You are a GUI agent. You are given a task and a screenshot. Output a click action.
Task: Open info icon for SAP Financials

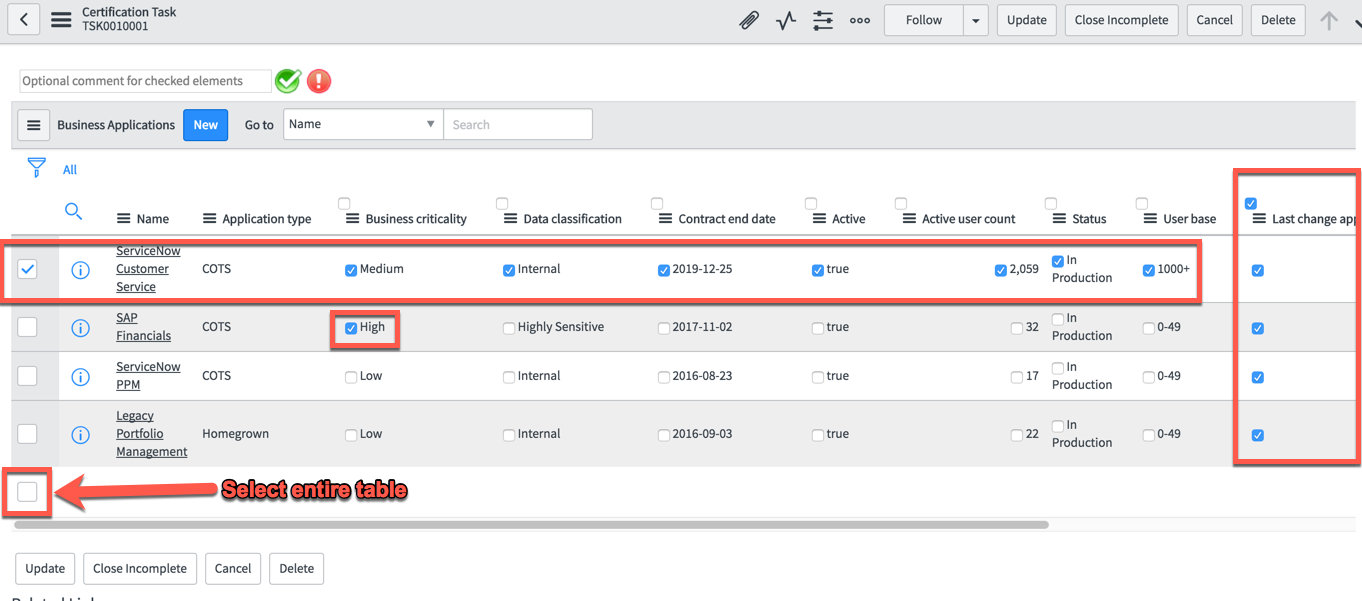pyautogui.click(x=81, y=328)
